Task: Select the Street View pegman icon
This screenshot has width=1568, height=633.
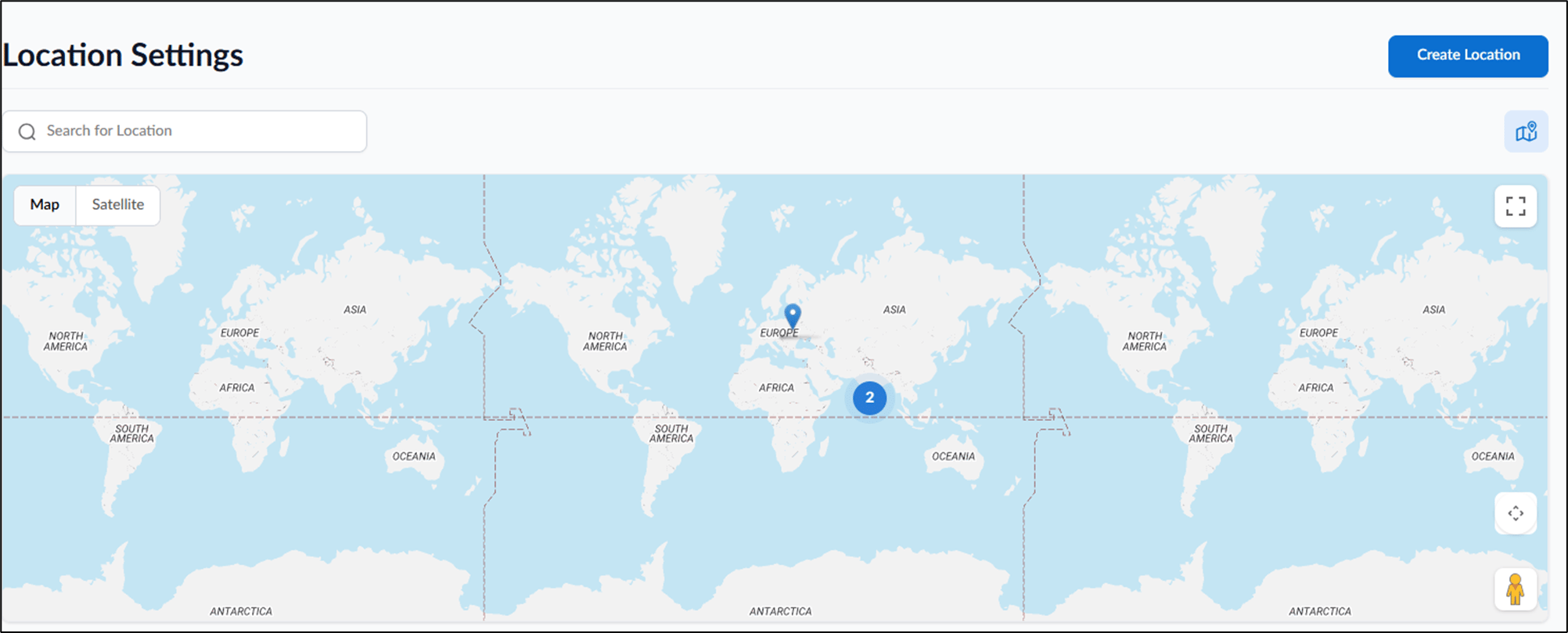Action: pos(1516,589)
